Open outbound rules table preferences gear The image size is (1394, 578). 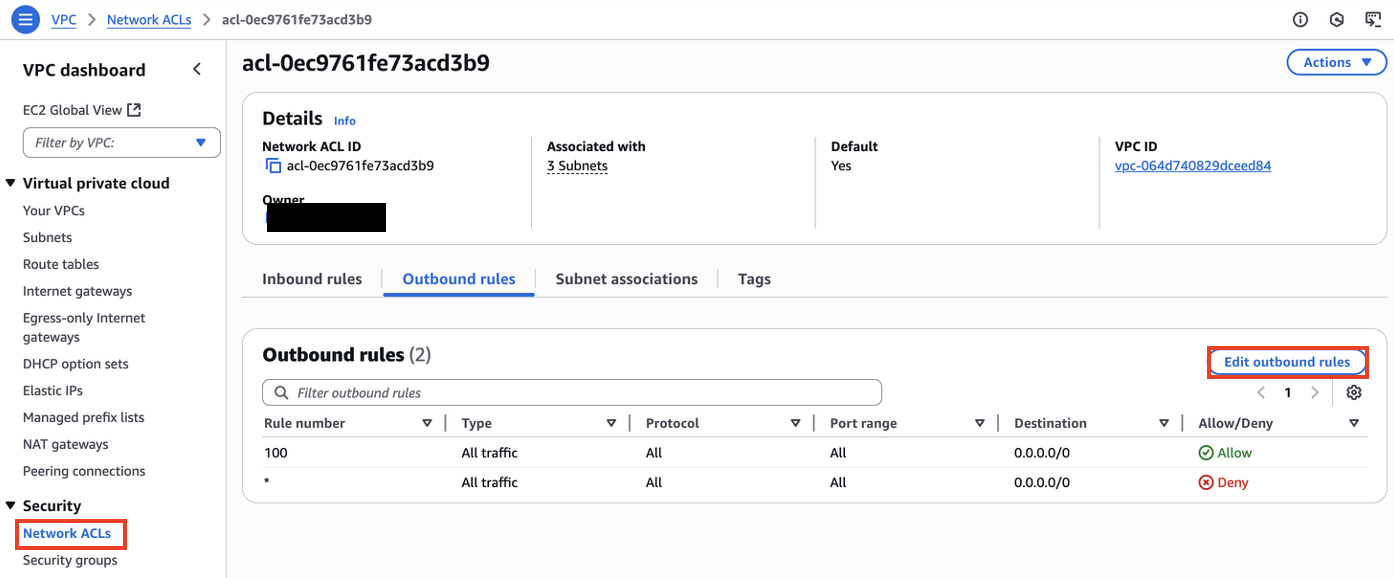[1353, 392]
